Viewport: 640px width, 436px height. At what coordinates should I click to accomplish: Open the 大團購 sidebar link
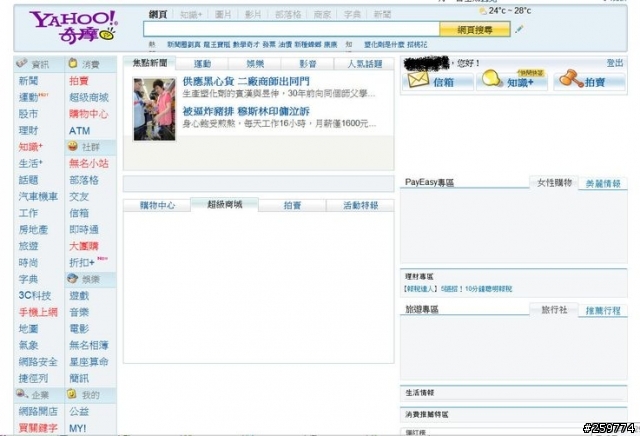pos(84,246)
